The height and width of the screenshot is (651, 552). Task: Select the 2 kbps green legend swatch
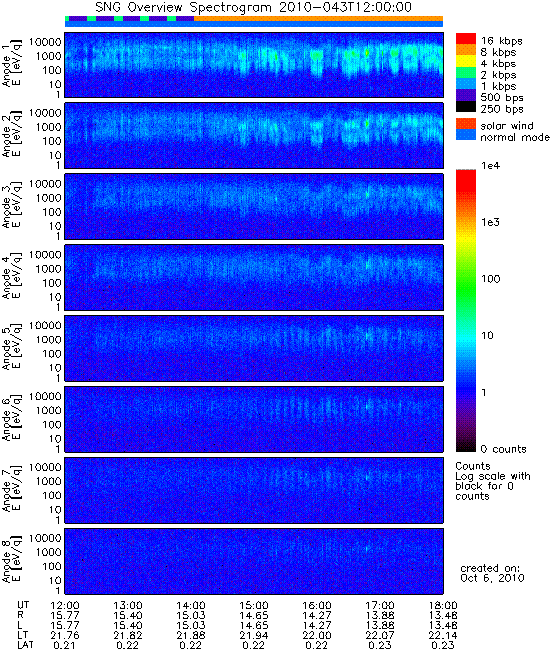pyautogui.click(x=466, y=73)
